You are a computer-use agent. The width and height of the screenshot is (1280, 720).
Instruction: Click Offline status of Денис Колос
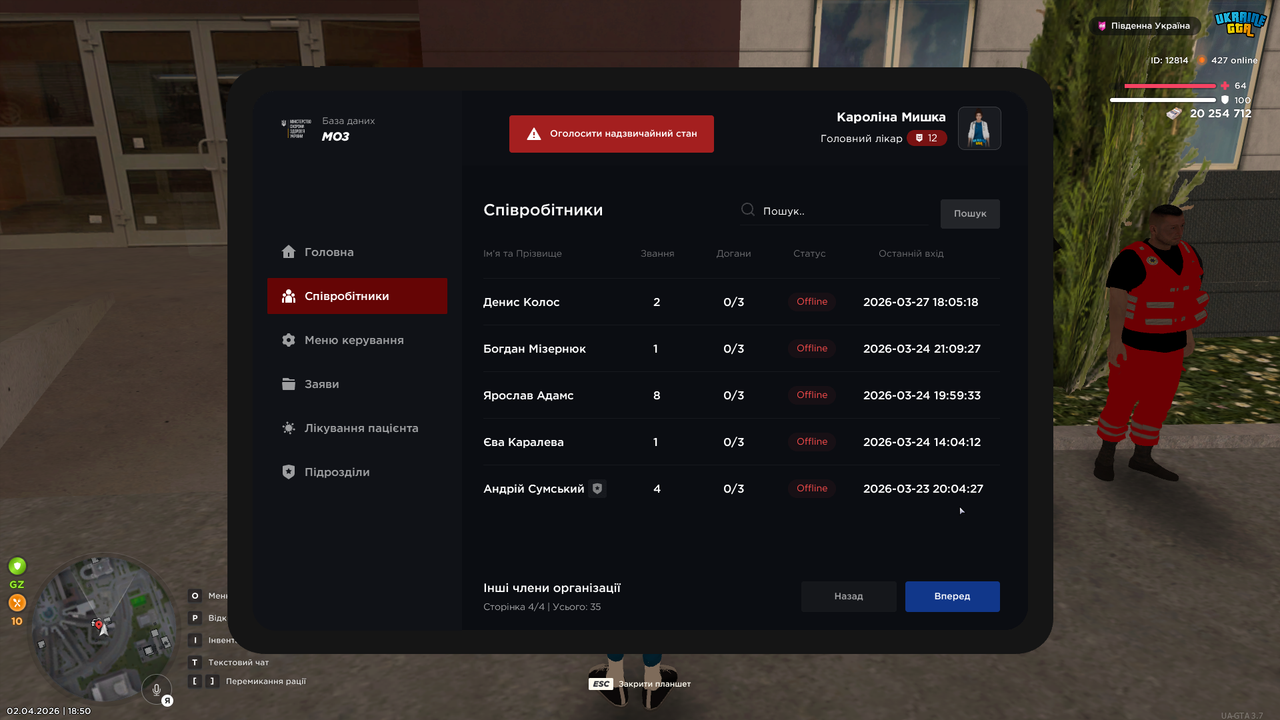(x=812, y=302)
